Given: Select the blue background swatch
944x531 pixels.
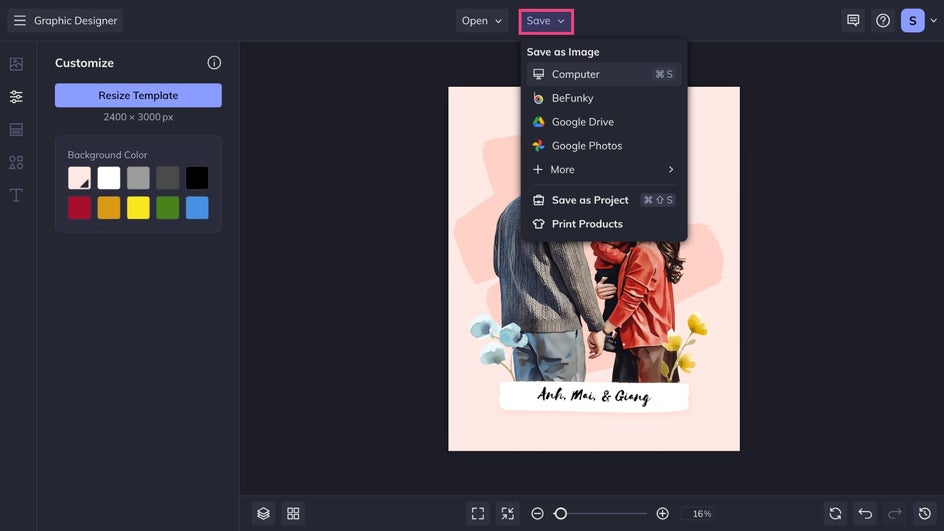Looking at the screenshot, I should tap(197, 208).
